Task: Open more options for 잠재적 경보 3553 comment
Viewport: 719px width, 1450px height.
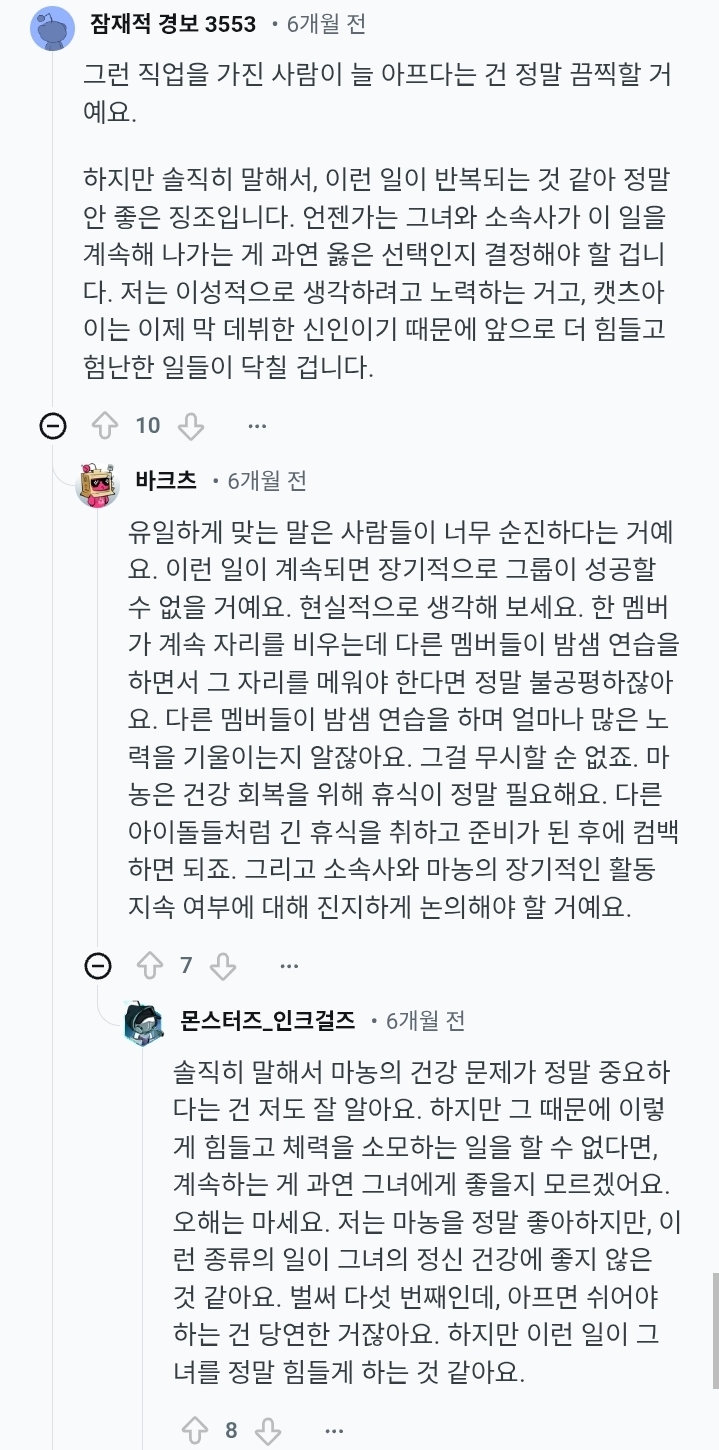Action: point(257,426)
